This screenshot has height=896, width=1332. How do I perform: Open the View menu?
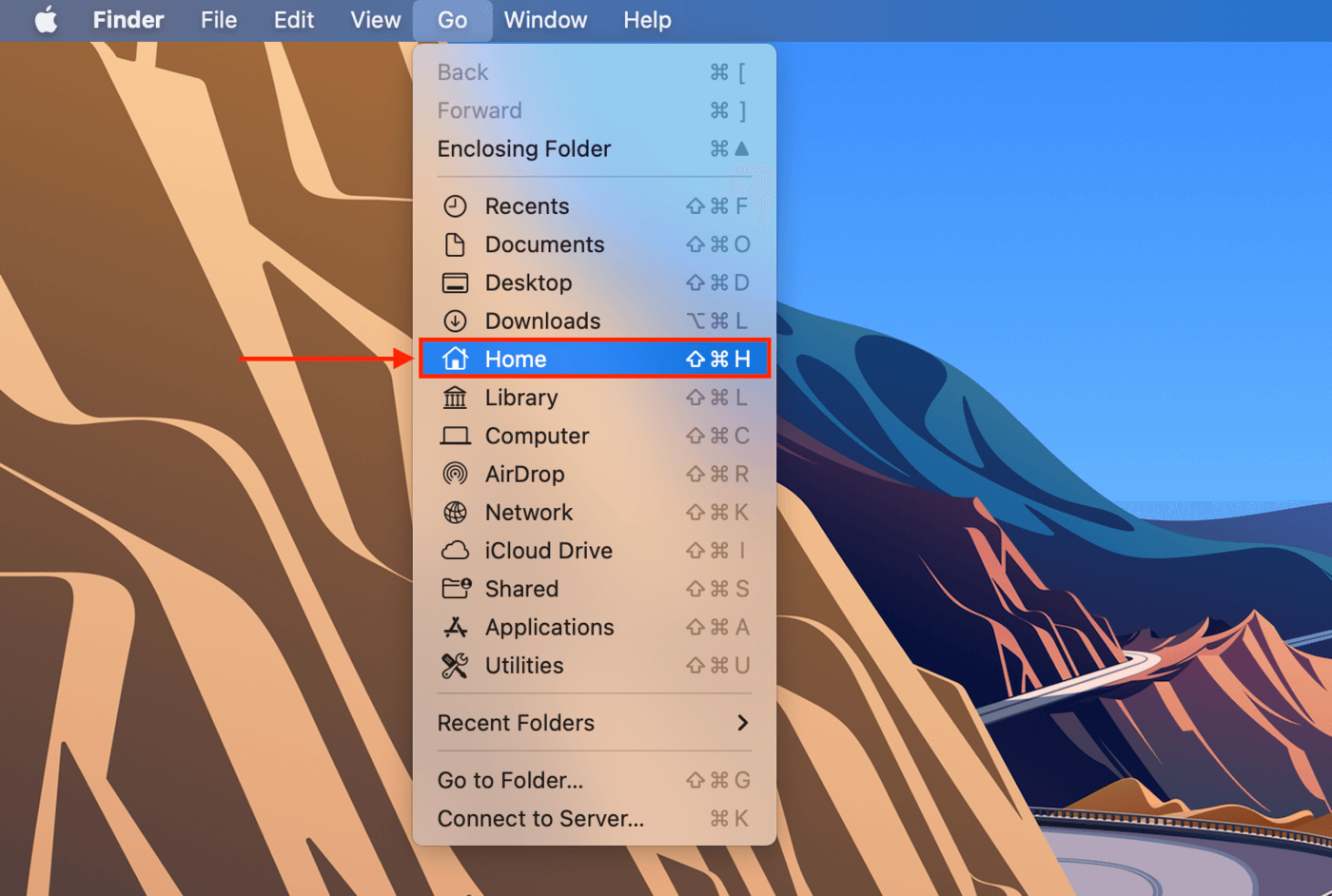pos(376,20)
